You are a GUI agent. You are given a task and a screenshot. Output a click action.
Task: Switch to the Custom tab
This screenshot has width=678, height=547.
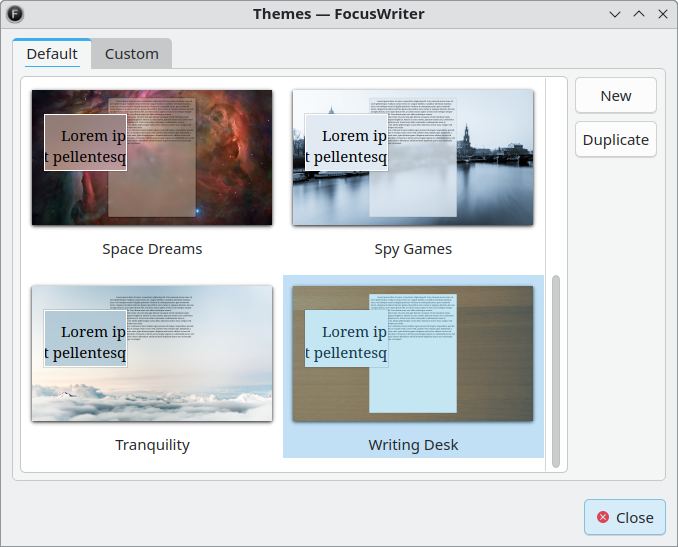point(131,54)
